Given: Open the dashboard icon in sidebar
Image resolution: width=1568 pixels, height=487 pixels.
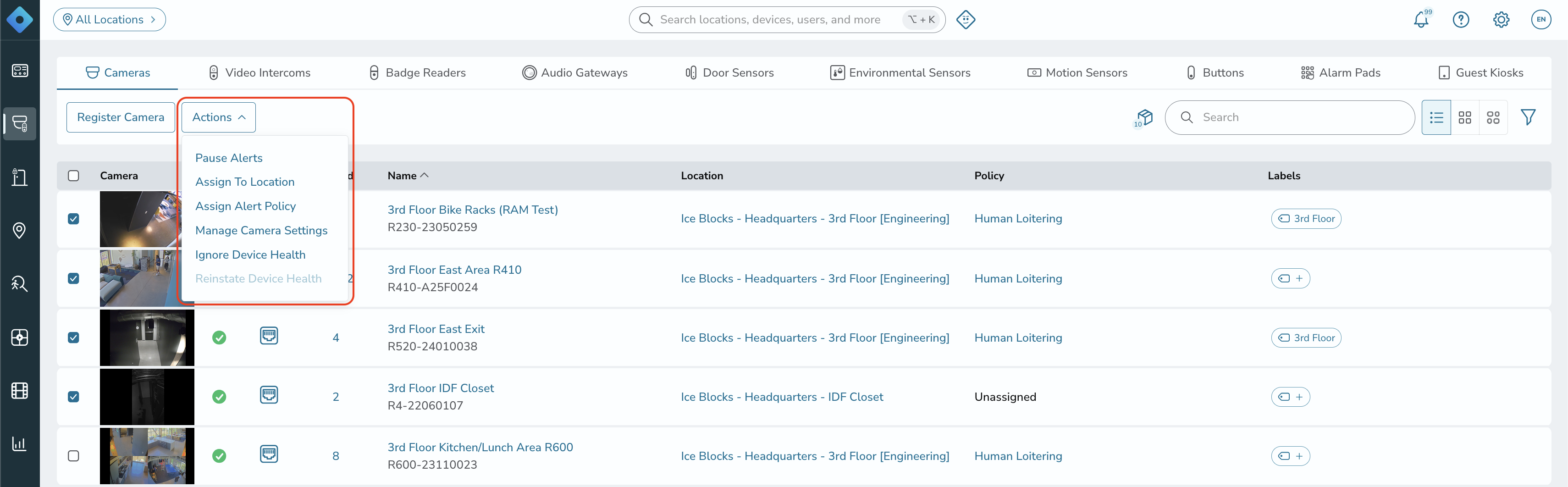Looking at the screenshot, I should click(19, 71).
